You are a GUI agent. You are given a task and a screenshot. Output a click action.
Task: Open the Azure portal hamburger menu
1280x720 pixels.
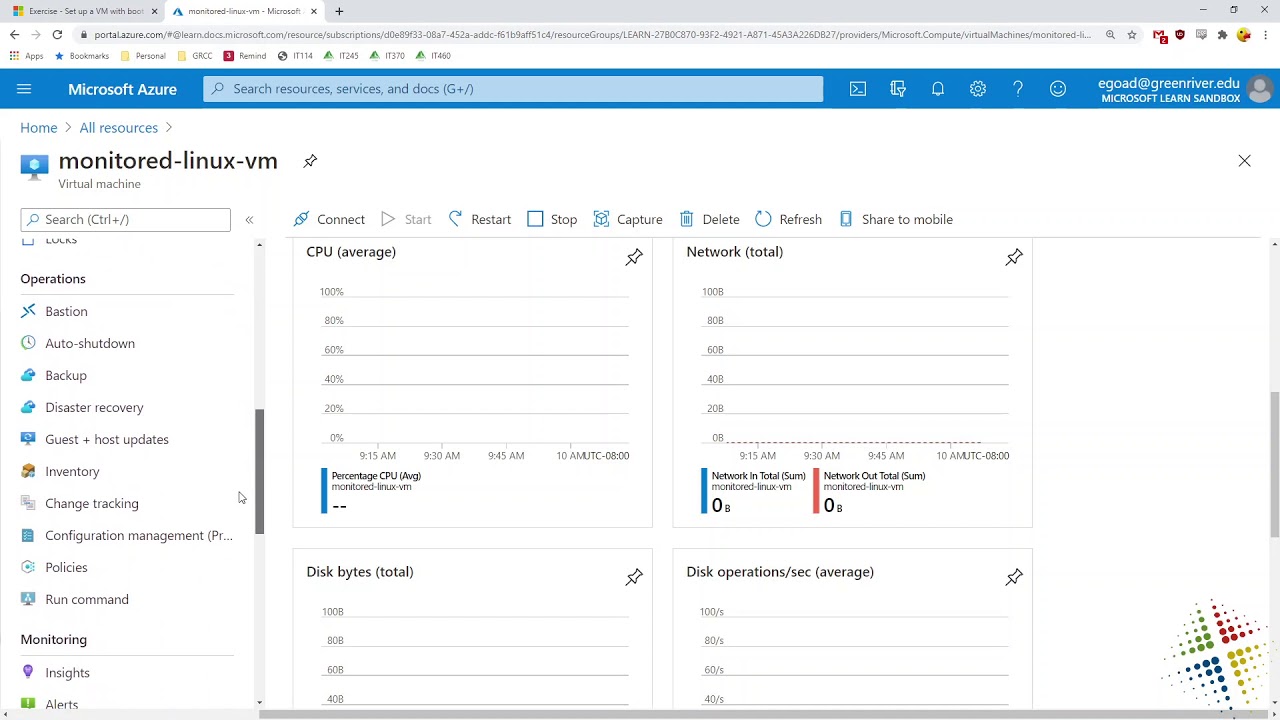(x=24, y=89)
